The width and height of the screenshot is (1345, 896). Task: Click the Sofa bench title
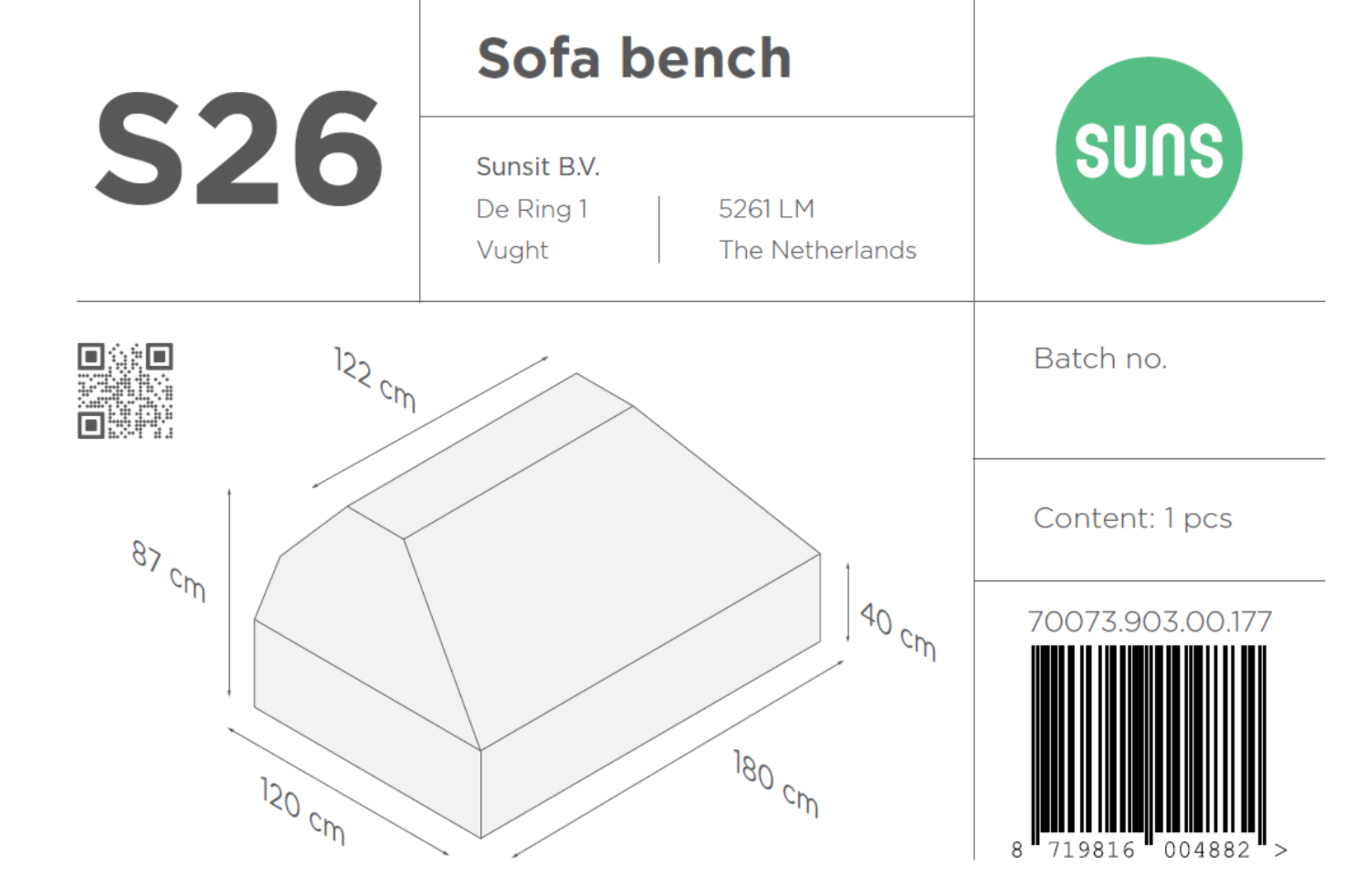point(634,58)
